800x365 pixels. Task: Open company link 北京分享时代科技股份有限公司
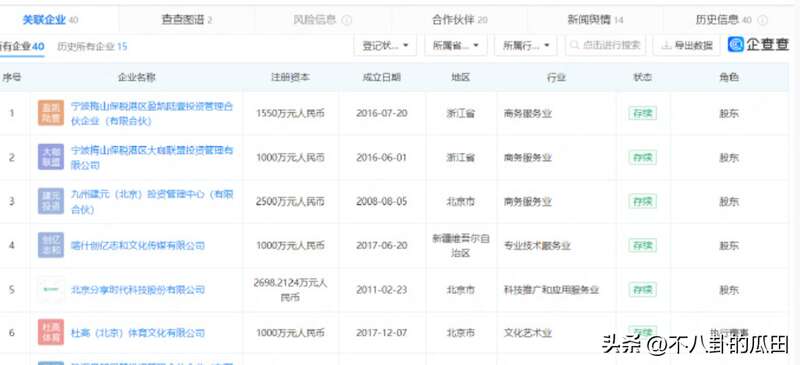pyautogui.click(x=138, y=290)
